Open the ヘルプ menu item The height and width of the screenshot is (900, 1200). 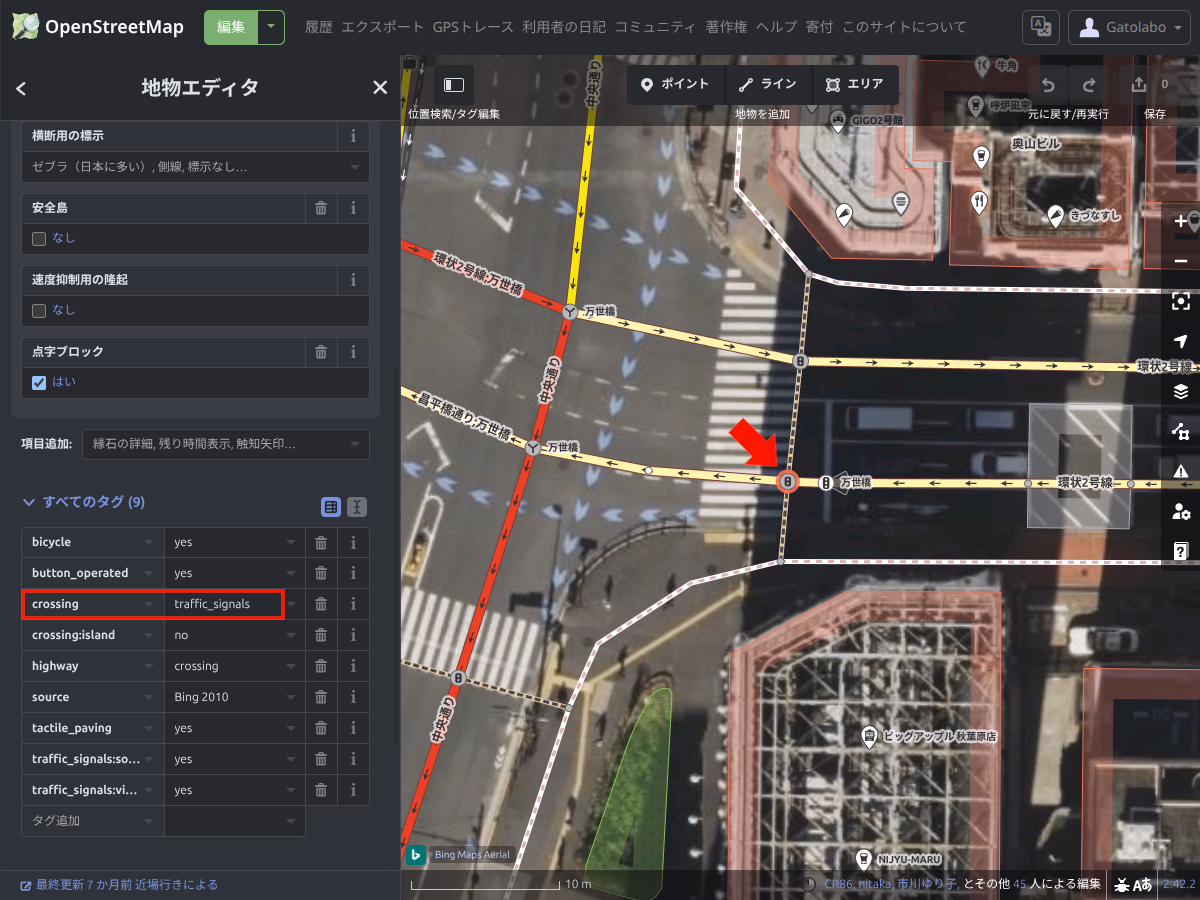(x=776, y=27)
